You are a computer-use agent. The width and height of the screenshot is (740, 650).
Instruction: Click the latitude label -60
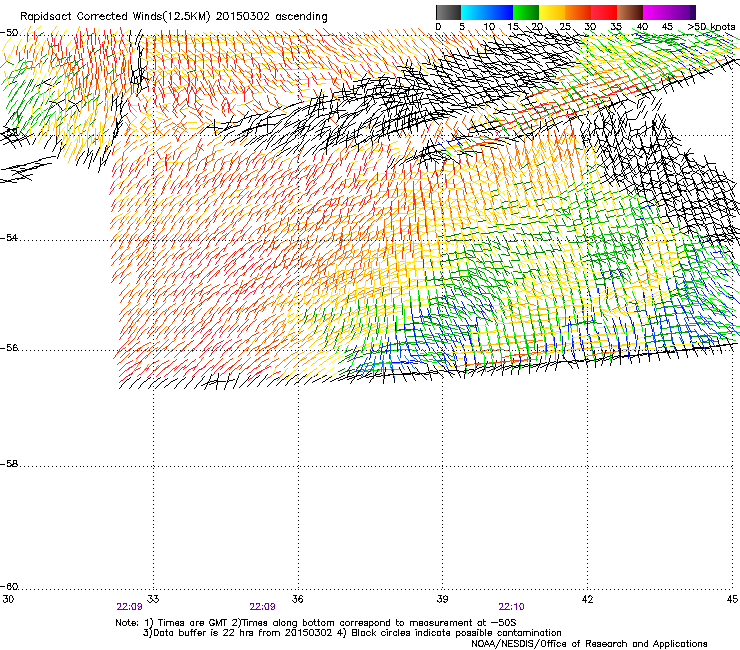click(x=9, y=587)
